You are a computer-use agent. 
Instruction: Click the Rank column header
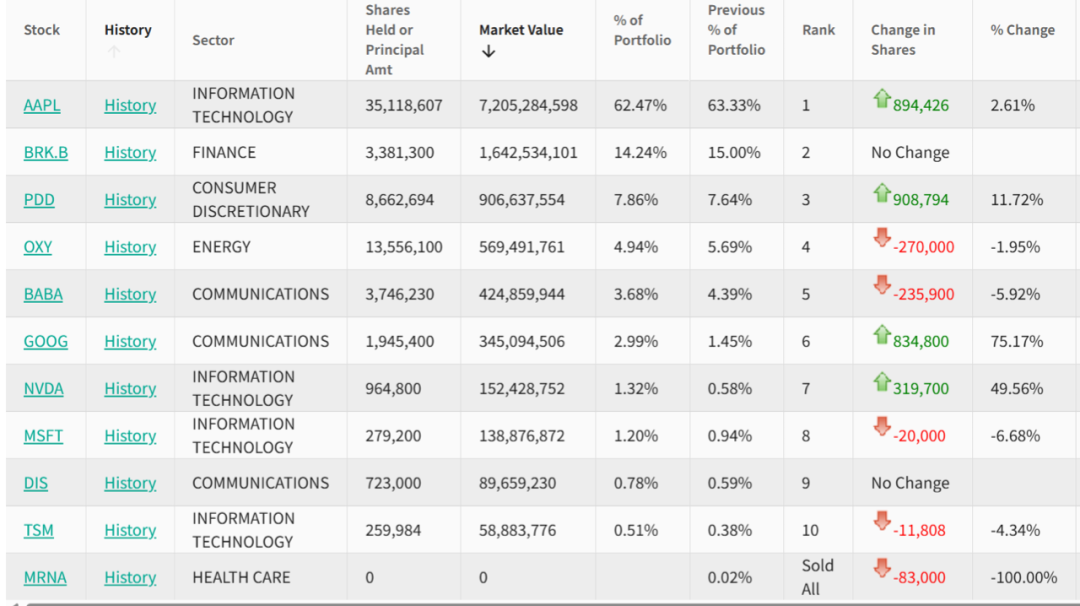click(818, 30)
